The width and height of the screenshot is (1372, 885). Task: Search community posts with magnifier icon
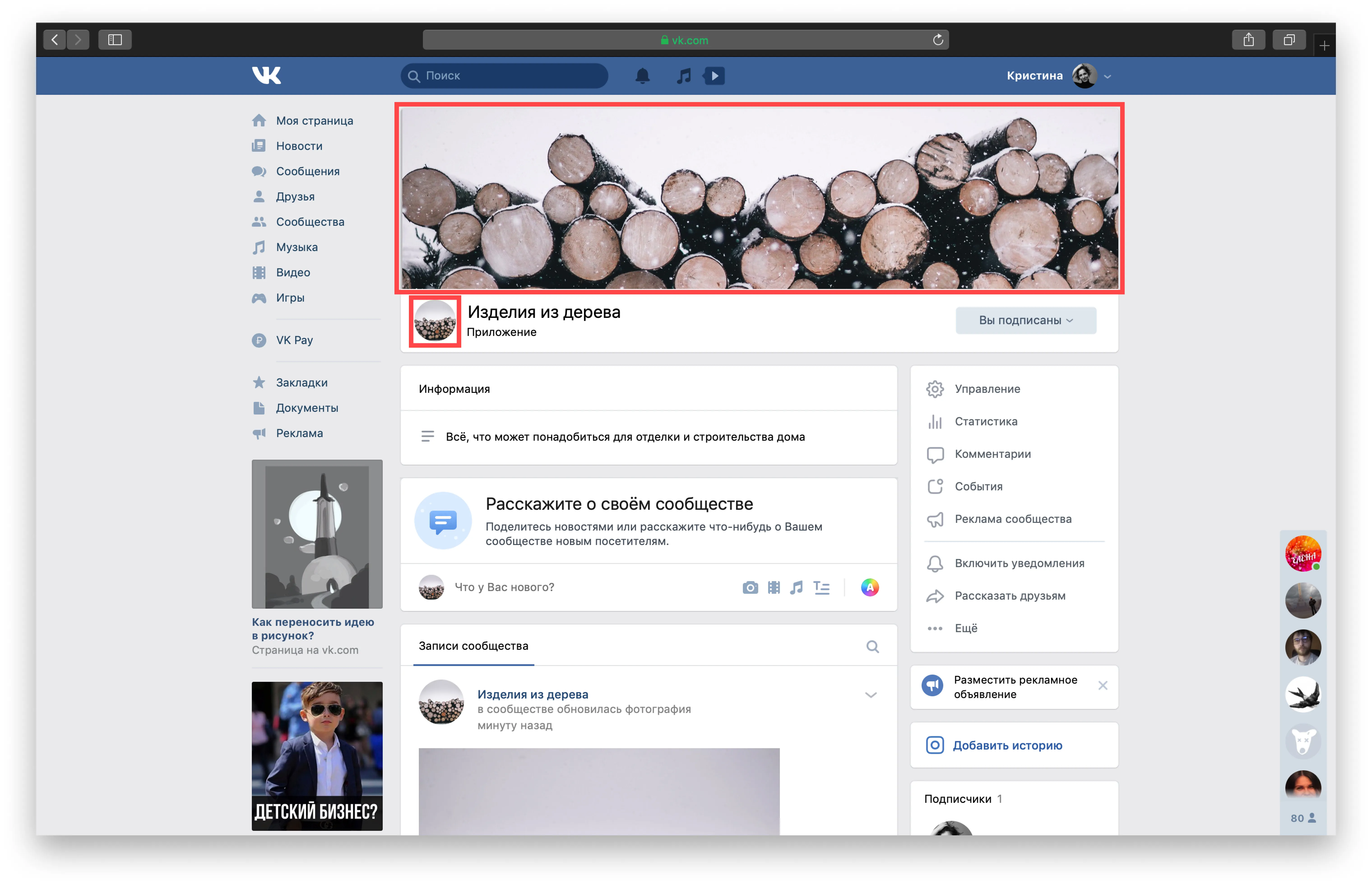tap(872, 647)
